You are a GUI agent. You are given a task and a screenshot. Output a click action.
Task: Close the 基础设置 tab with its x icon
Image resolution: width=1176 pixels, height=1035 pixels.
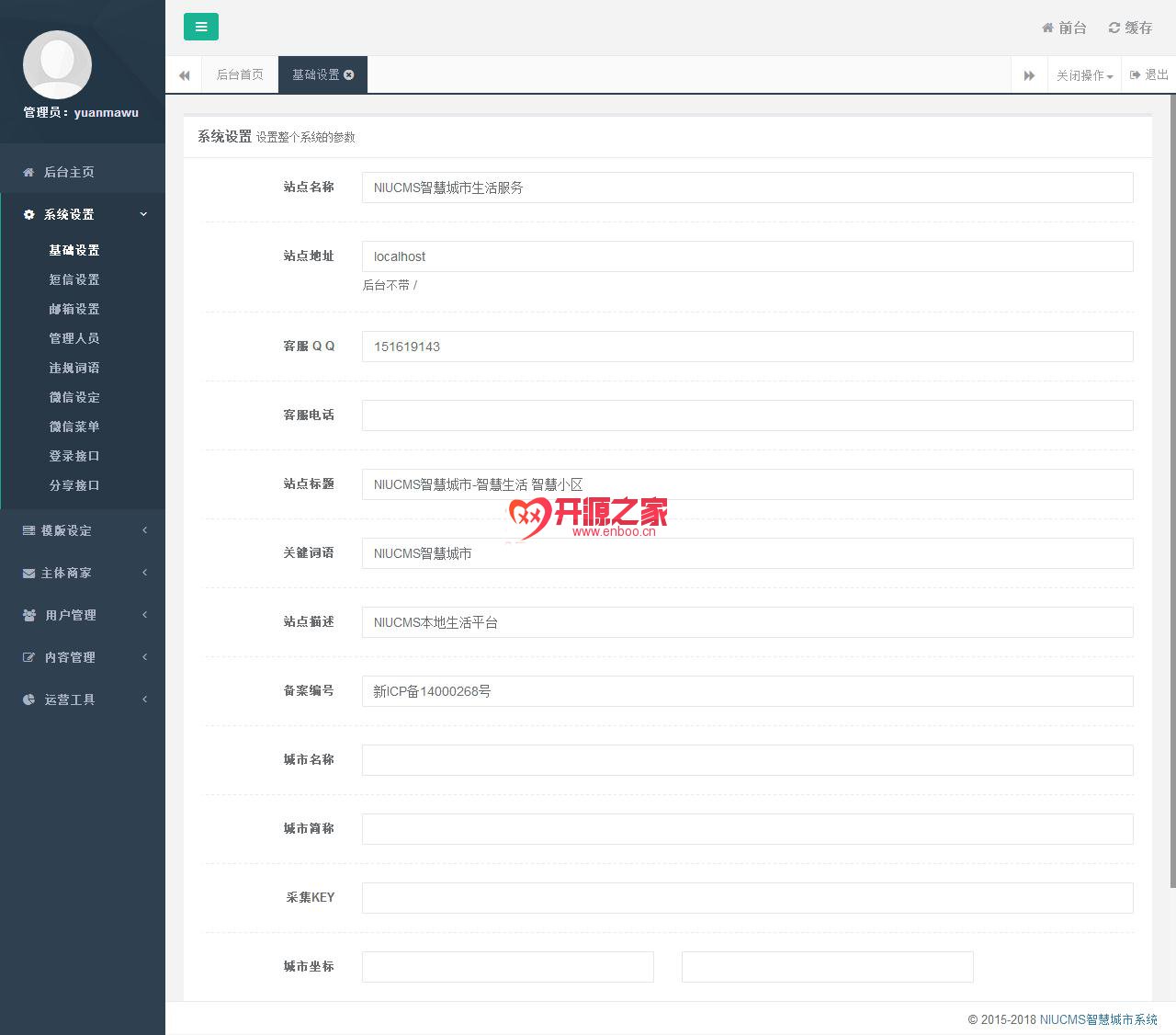click(349, 75)
